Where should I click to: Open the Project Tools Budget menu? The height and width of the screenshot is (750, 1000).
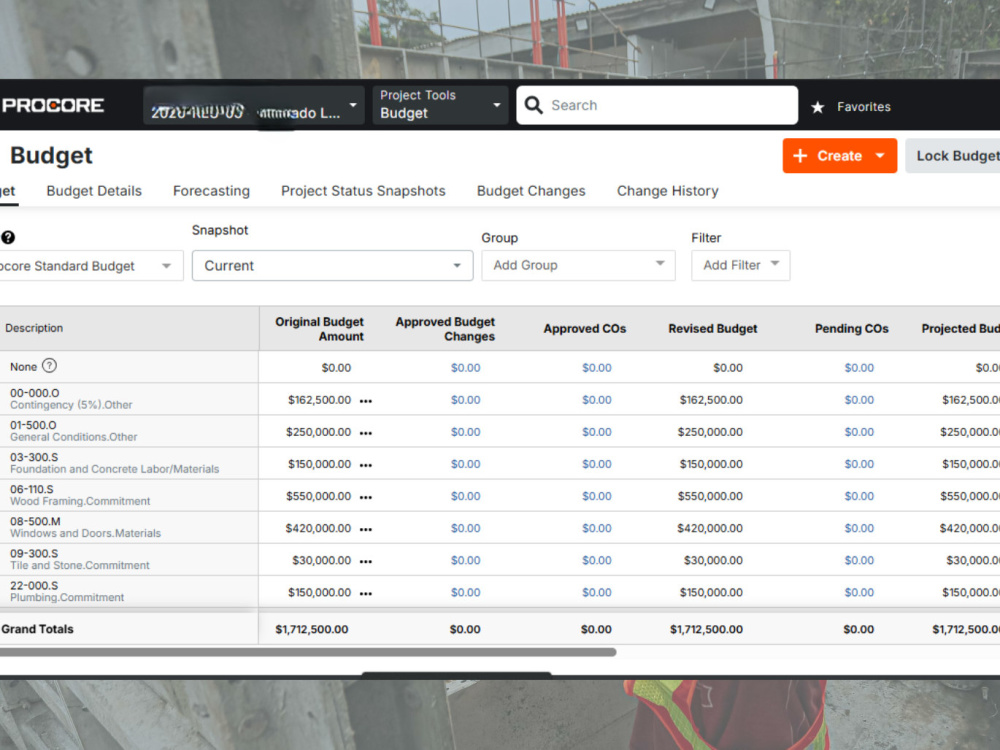tap(440, 105)
